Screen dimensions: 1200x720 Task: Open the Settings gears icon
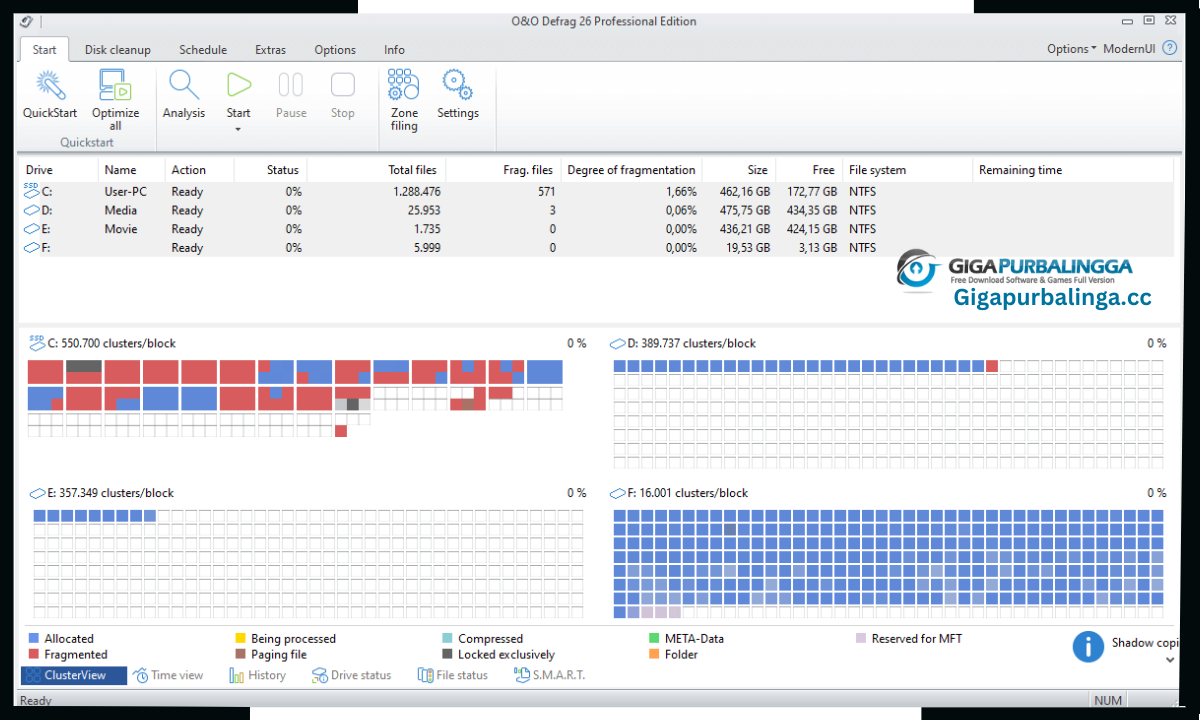[x=457, y=85]
